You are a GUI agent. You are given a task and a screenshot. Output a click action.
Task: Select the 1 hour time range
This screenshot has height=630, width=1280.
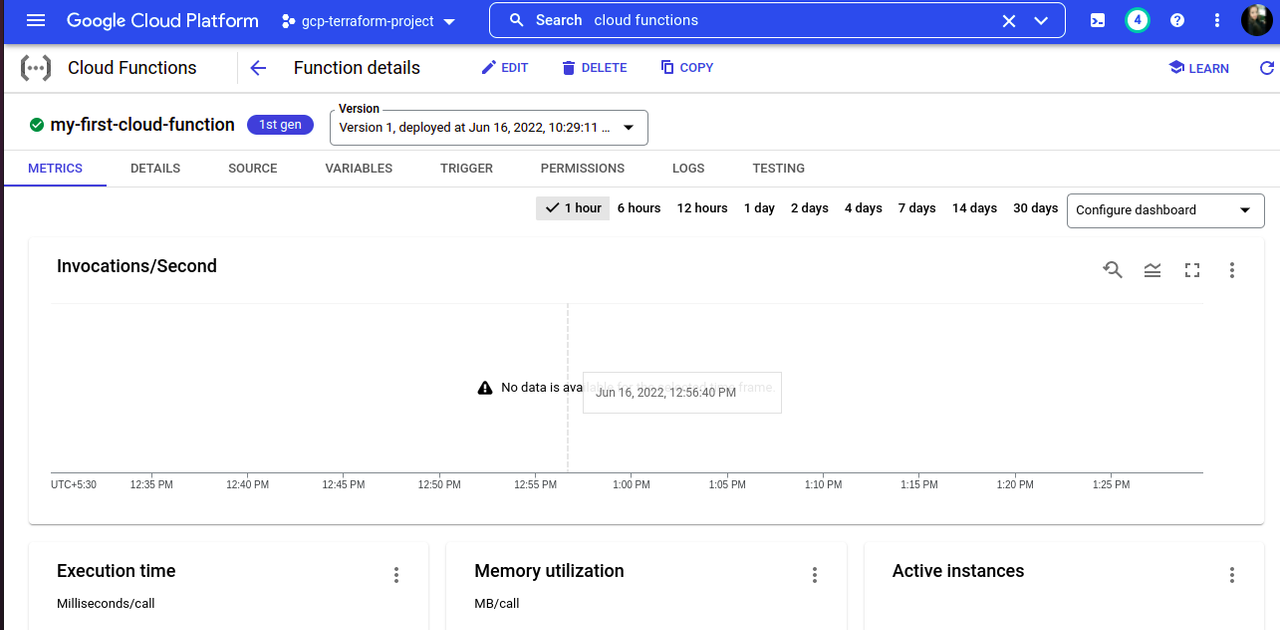tap(573, 208)
